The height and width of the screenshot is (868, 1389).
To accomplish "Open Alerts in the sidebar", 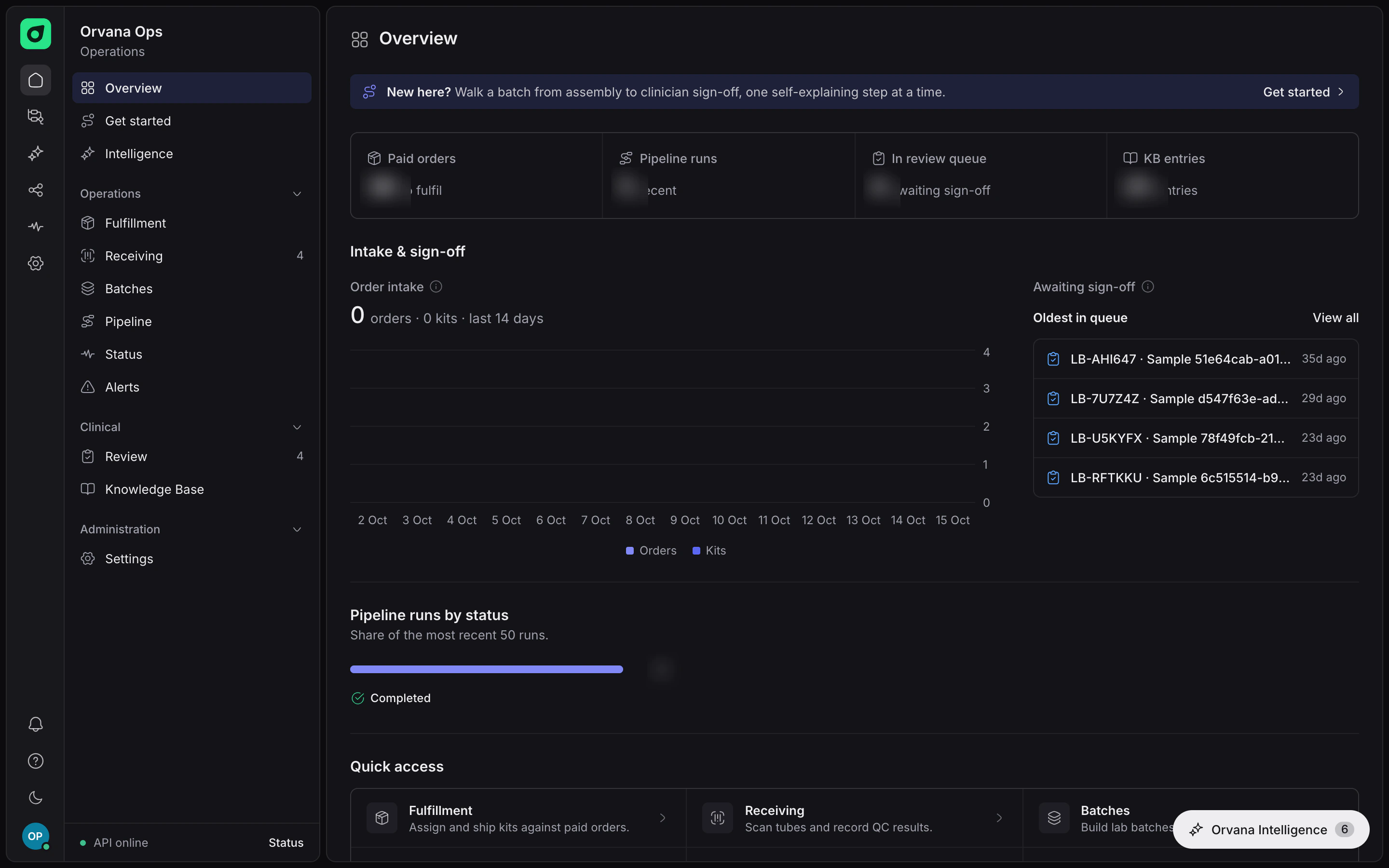I will [x=191, y=387].
